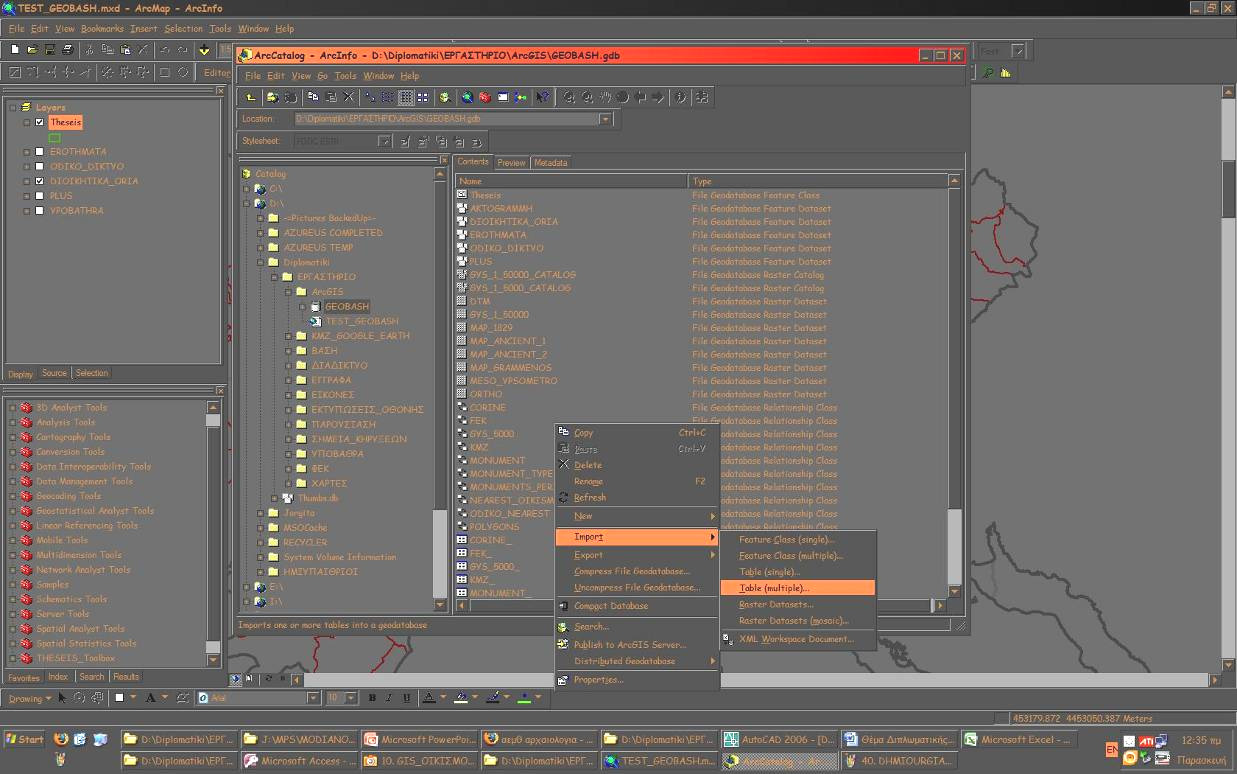Click Italic formatting button in Drawing toolbar

pyautogui.click(x=388, y=698)
